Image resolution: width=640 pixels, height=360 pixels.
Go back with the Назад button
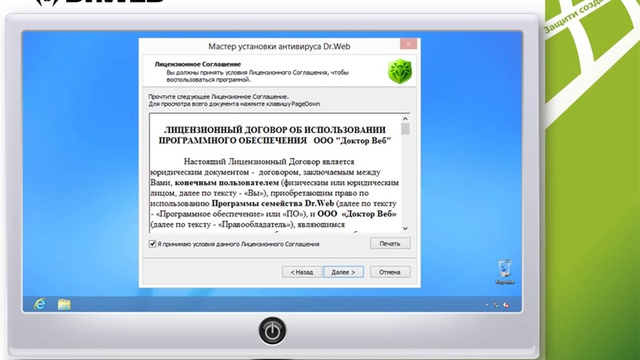coord(302,272)
